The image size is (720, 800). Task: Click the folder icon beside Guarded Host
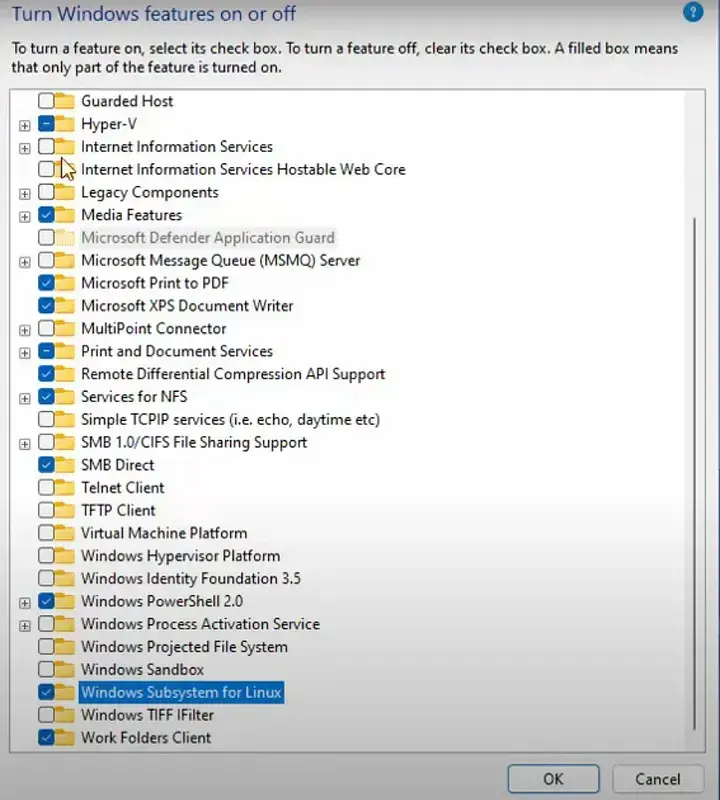(x=65, y=101)
